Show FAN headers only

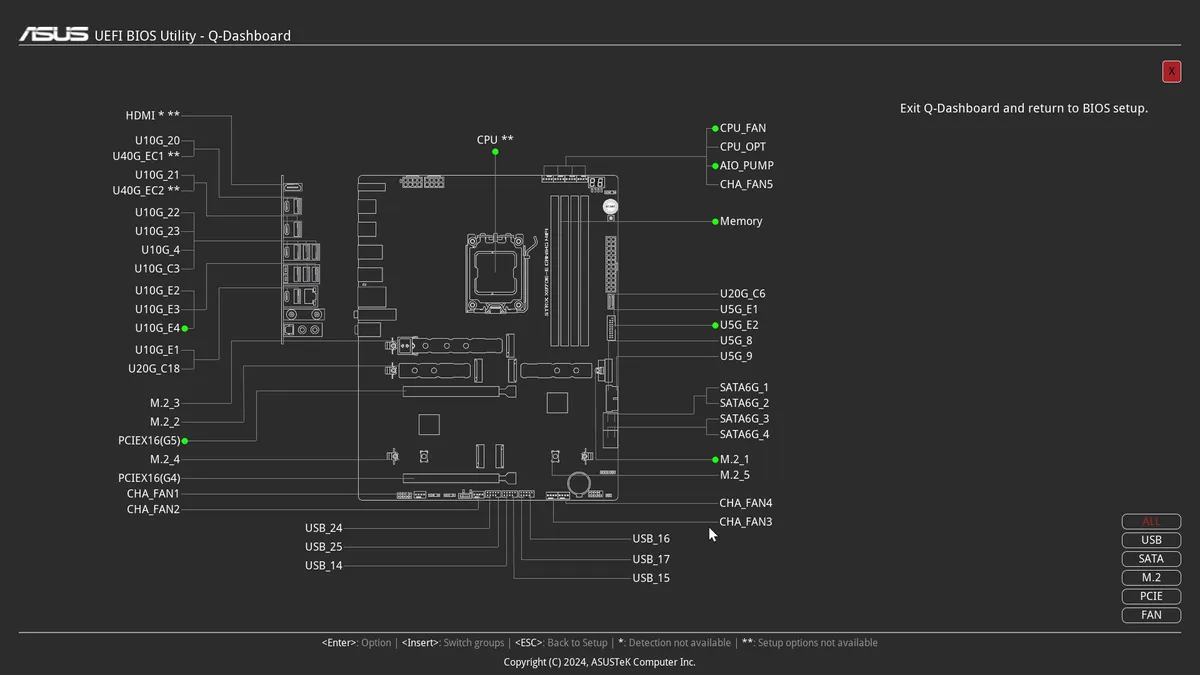(x=1151, y=615)
